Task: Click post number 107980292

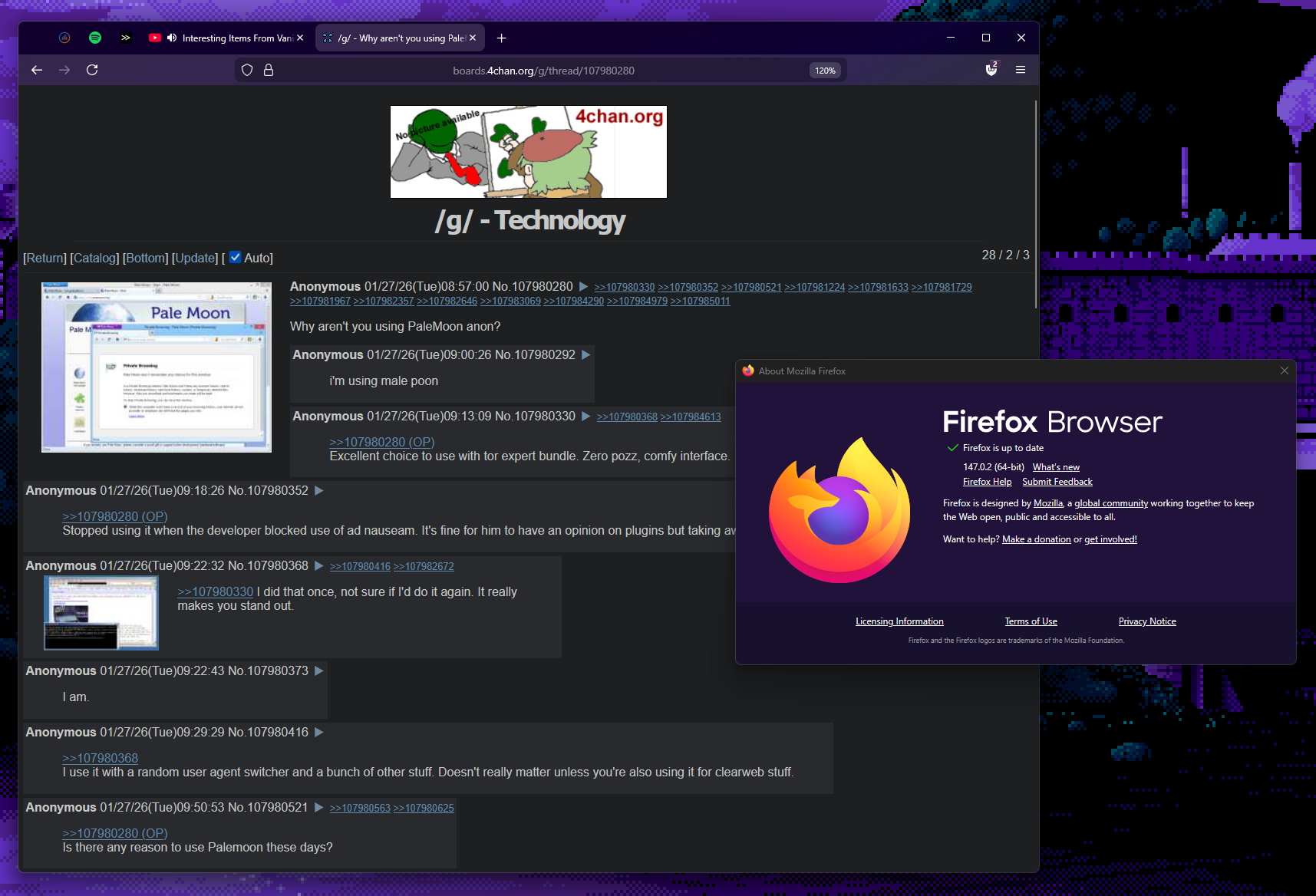Action: [545, 355]
